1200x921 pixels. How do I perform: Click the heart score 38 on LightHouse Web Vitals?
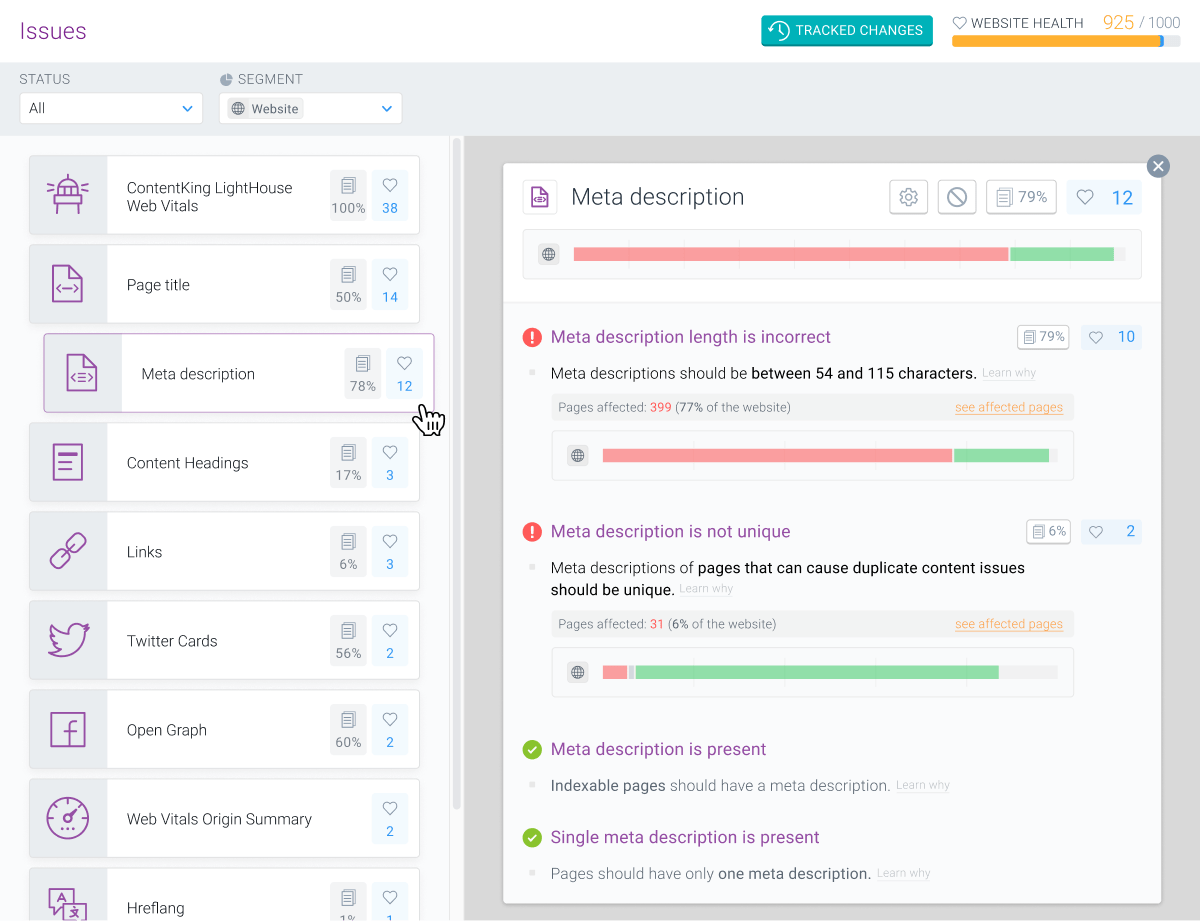[390, 195]
